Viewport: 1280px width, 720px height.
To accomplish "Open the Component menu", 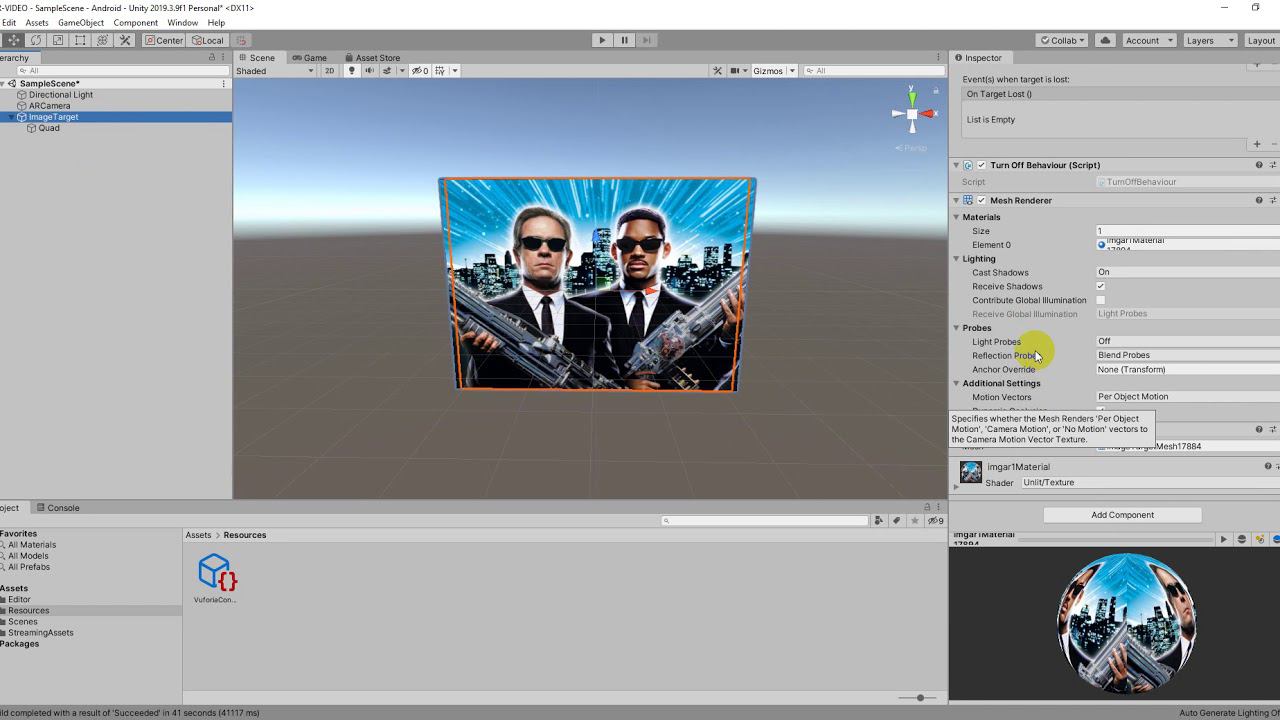I will coord(136,22).
